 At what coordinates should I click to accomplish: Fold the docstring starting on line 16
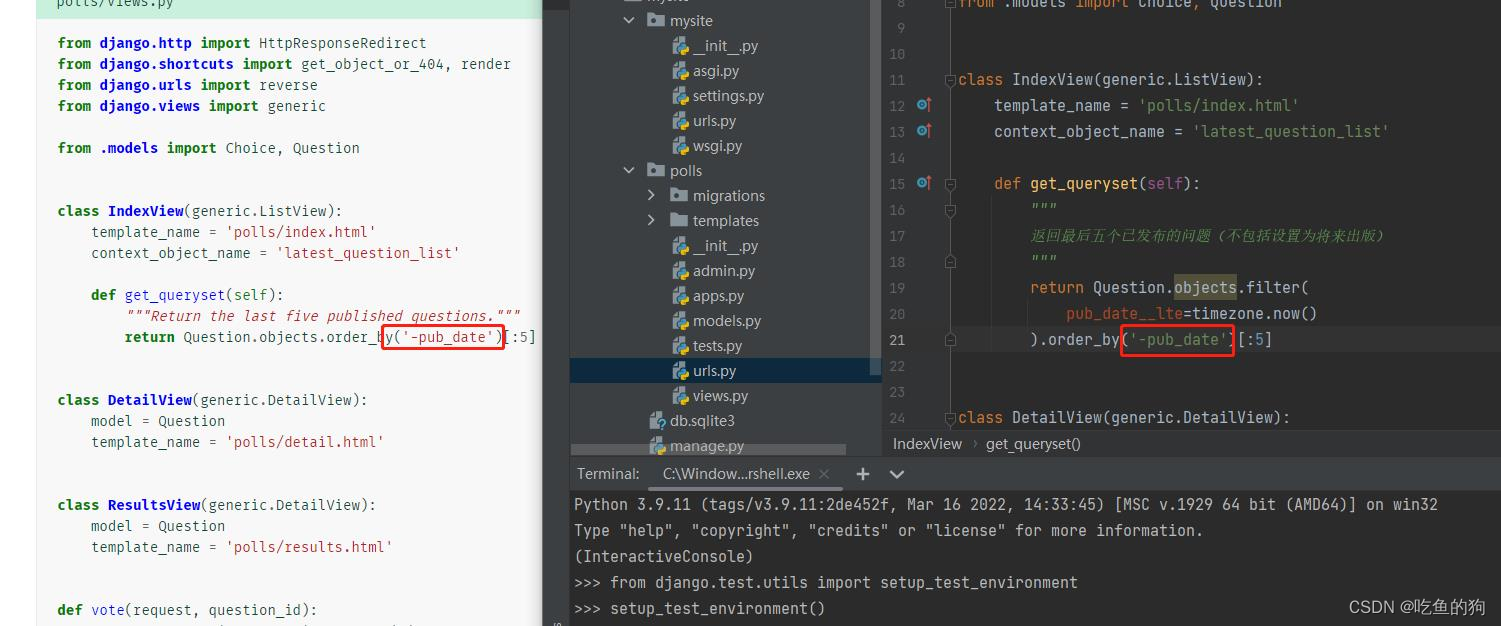(950, 210)
